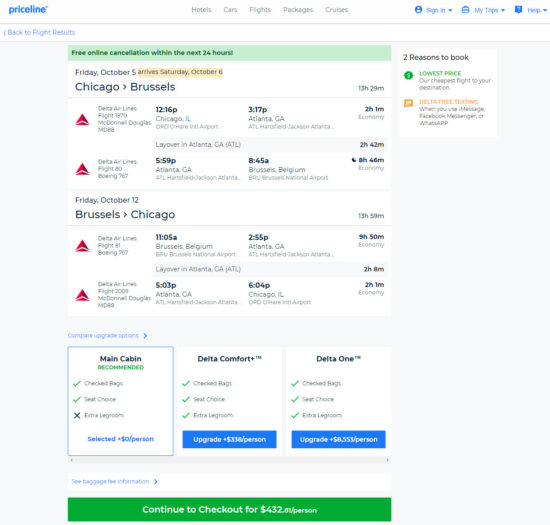Click the 13h 59m total duration
Screen dimensions: 550x525
[371, 216]
